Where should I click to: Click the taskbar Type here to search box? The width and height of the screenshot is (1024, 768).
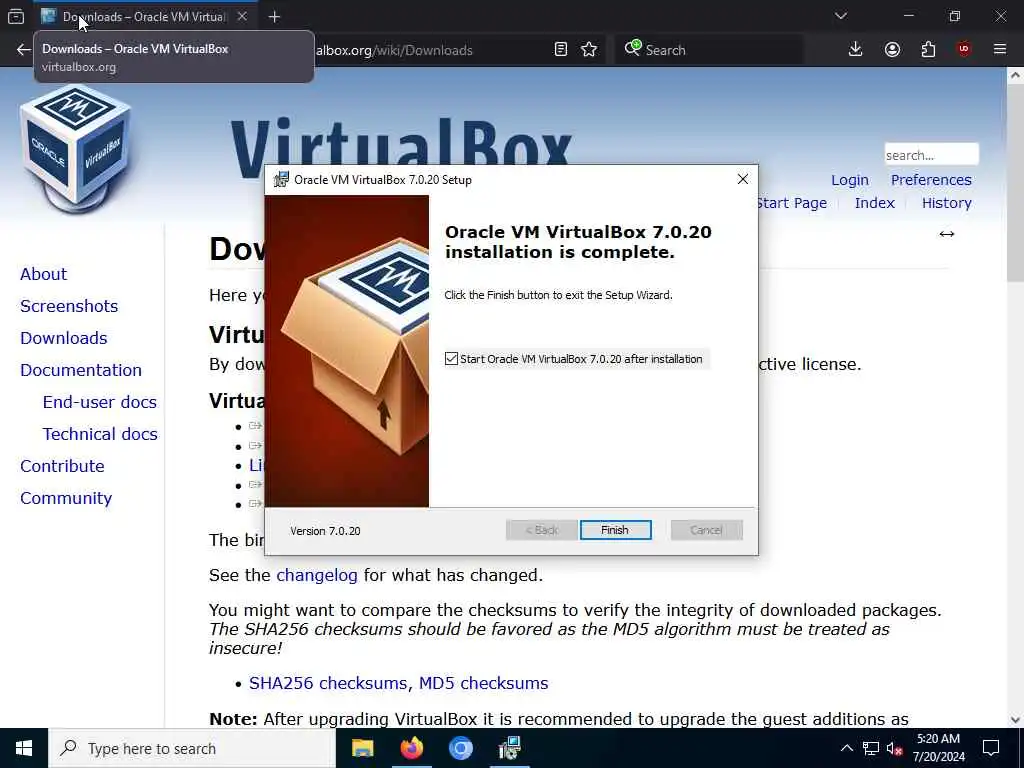(192, 748)
